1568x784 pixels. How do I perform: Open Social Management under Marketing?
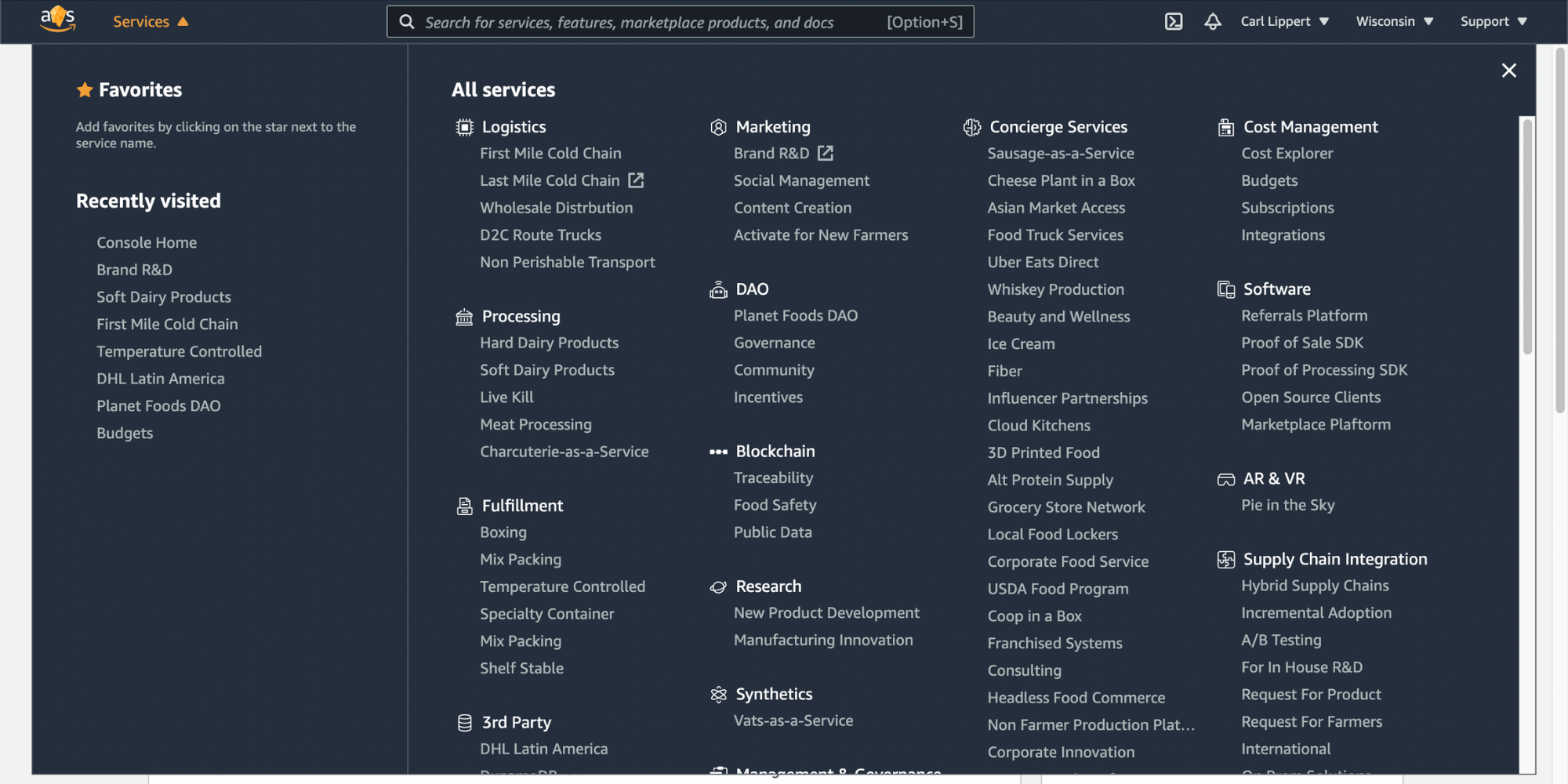(x=802, y=180)
